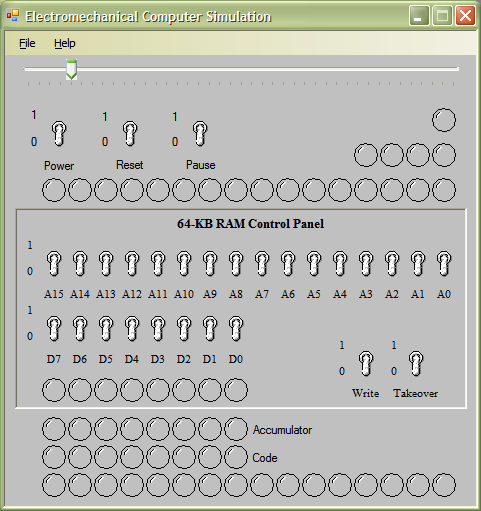Toggle the A4 address switch

[340, 263]
